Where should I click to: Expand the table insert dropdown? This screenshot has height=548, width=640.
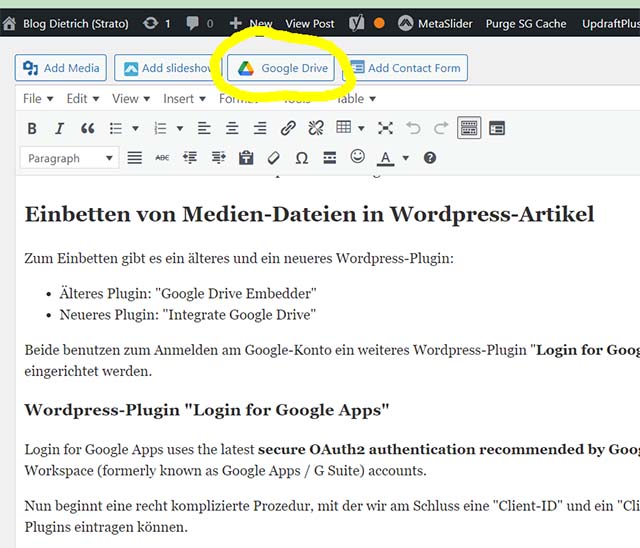point(360,128)
